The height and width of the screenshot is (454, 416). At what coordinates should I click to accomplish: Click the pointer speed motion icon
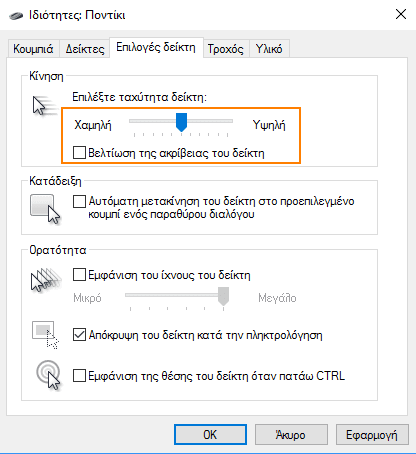[44, 105]
